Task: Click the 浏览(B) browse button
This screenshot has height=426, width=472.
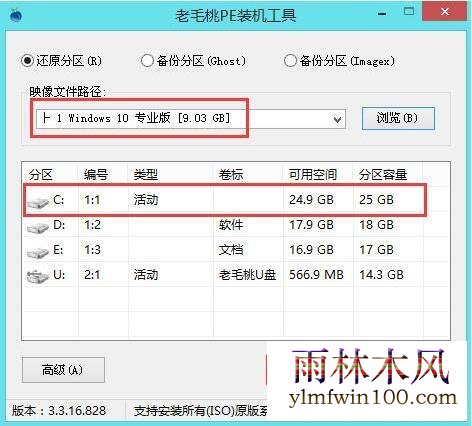Action: pyautogui.click(x=398, y=118)
